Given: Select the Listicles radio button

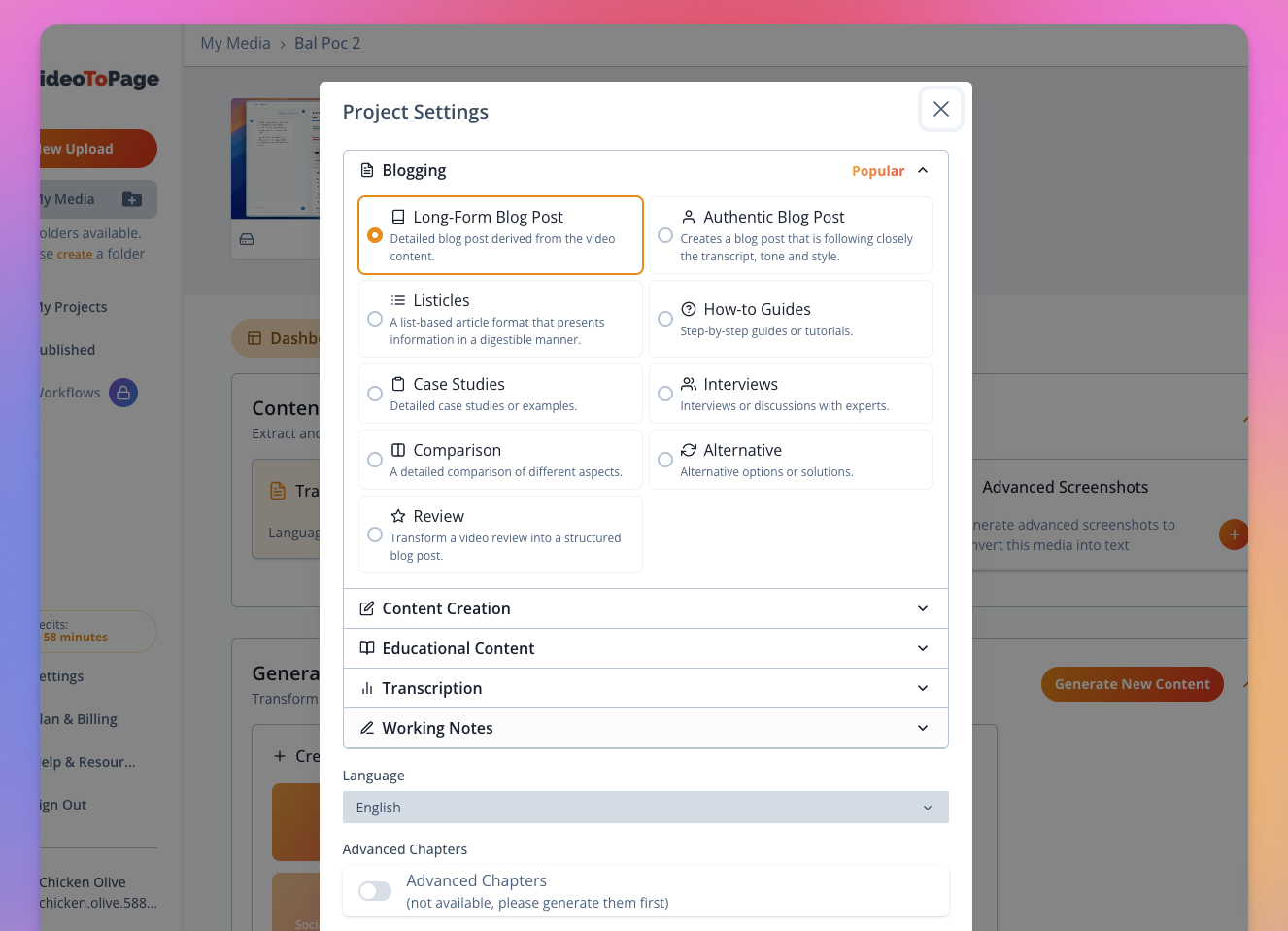Looking at the screenshot, I should 375,319.
